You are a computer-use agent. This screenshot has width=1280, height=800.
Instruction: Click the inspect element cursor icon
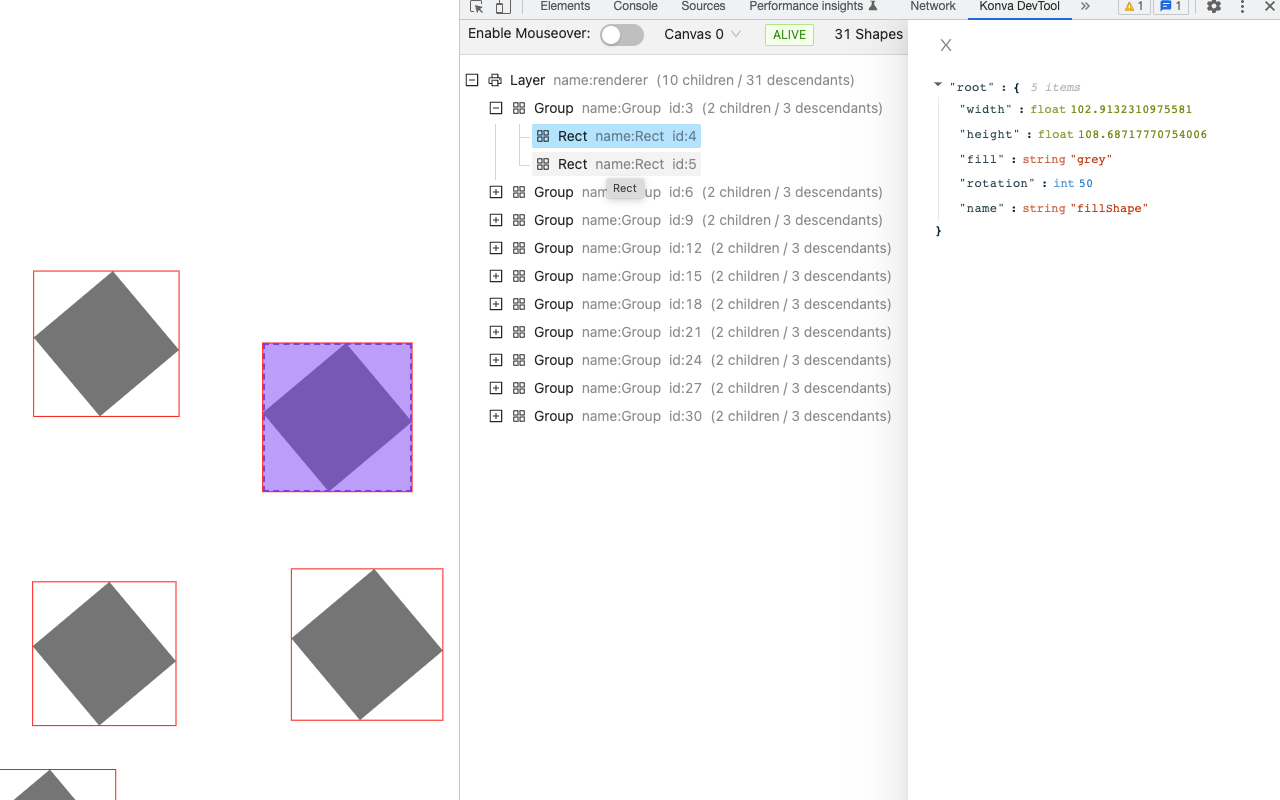click(477, 7)
